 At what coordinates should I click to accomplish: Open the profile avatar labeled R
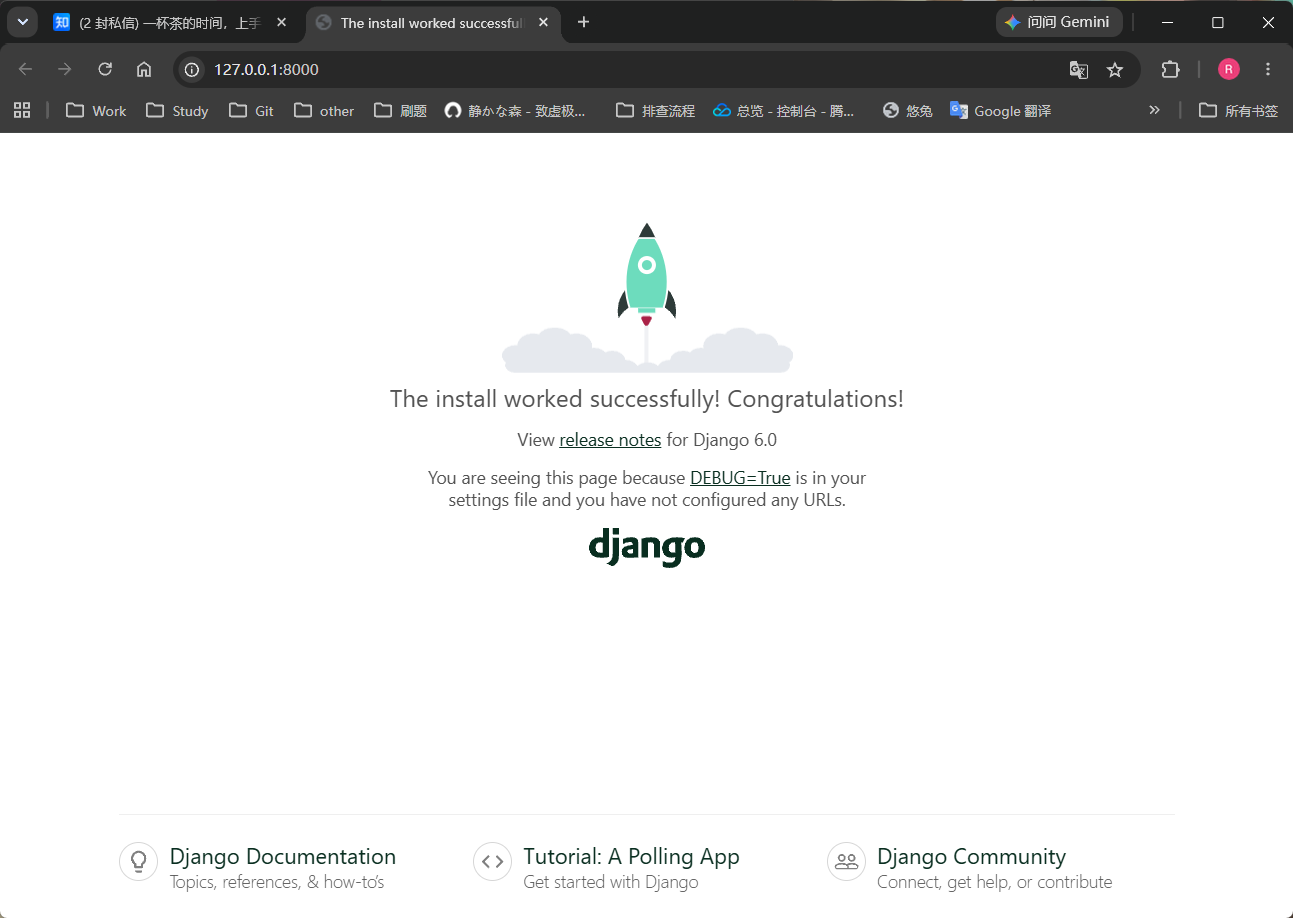(x=1229, y=69)
